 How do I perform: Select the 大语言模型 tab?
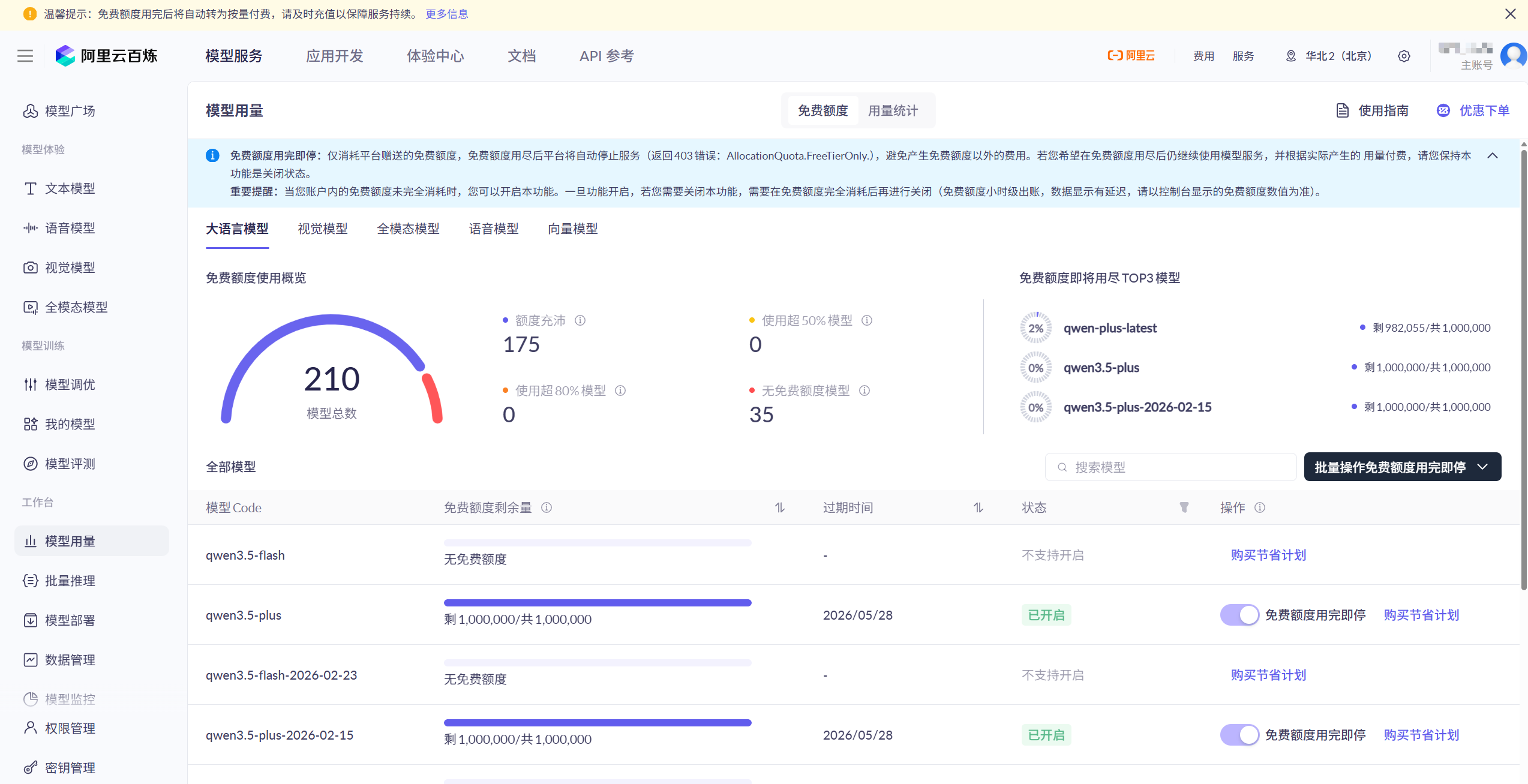pos(238,229)
